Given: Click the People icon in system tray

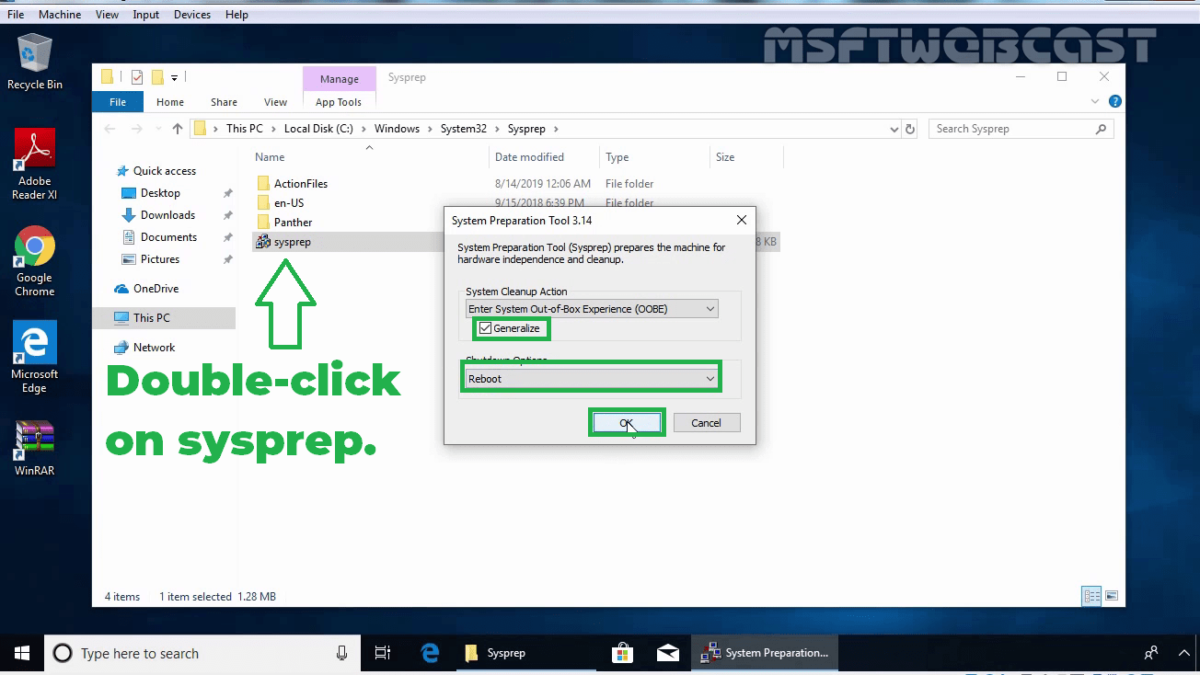Looking at the screenshot, I should [1151, 653].
